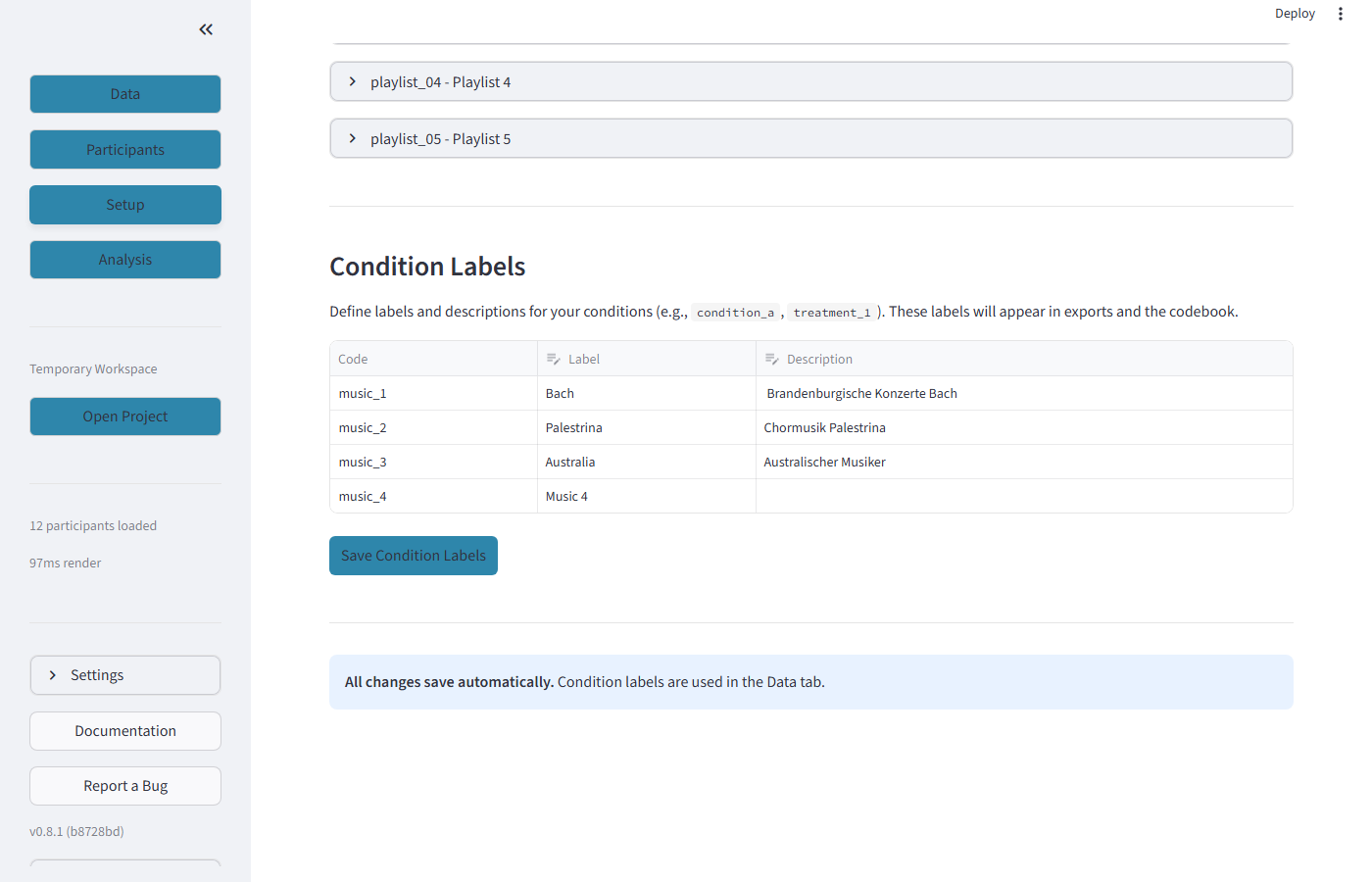
Task: Click the edit icon in the Label column header
Action: click(553, 359)
